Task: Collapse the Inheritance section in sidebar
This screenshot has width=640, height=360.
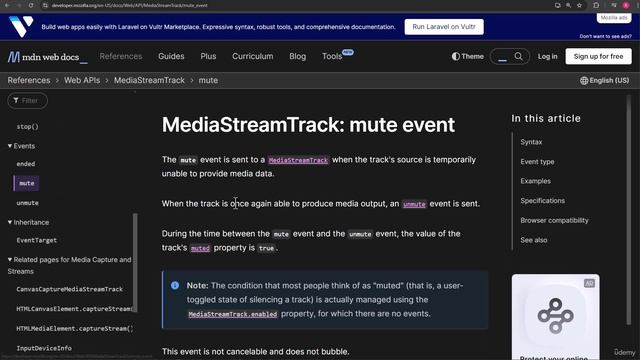Action: click(28, 222)
